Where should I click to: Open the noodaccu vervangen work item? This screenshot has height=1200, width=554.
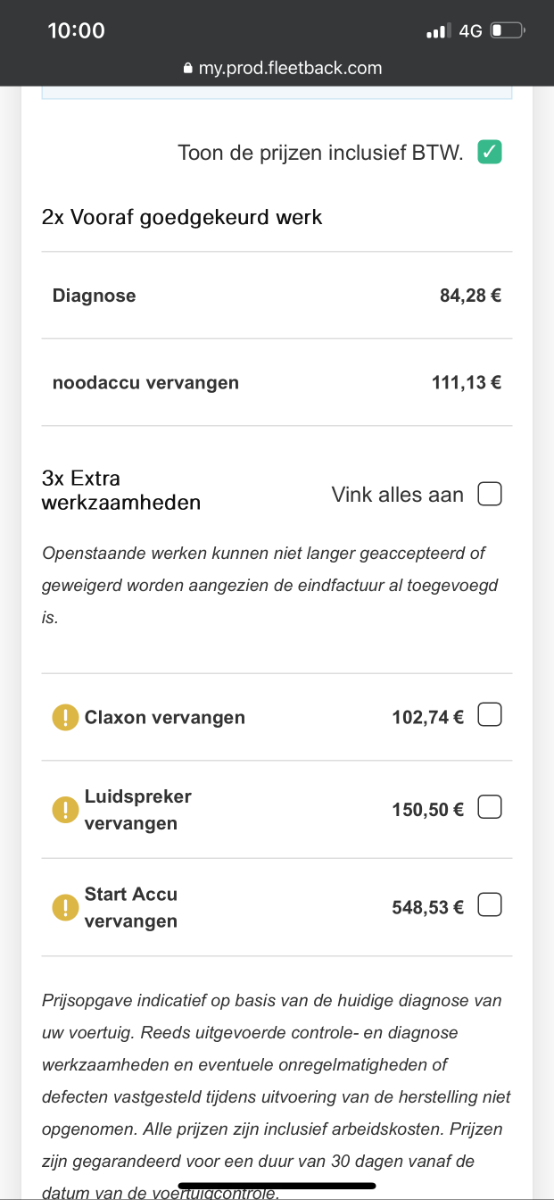tap(277, 383)
